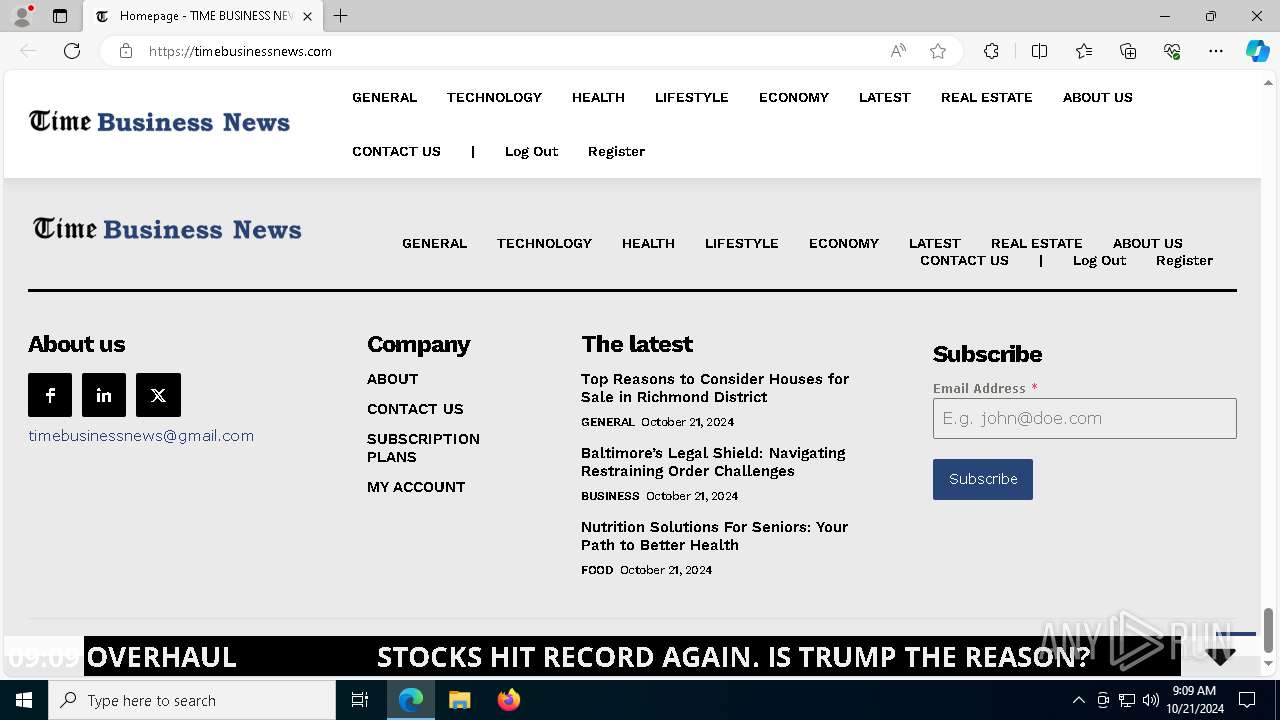Toggle split screen icon
Image resolution: width=1280 pixels, height=720 pixels.
(x=1039, y=51)
